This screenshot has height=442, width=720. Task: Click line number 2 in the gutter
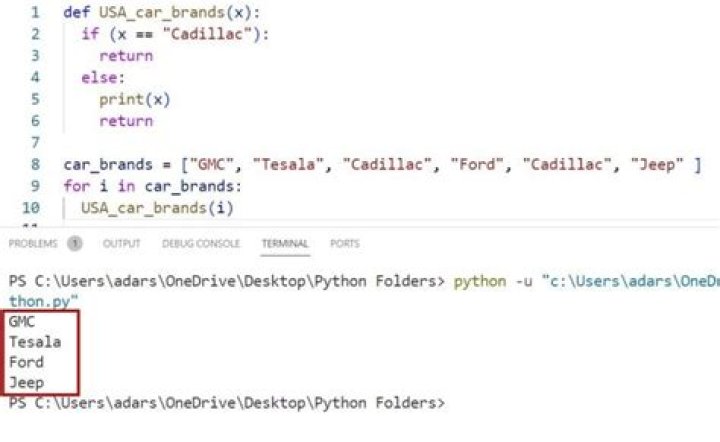click(35, 34)
